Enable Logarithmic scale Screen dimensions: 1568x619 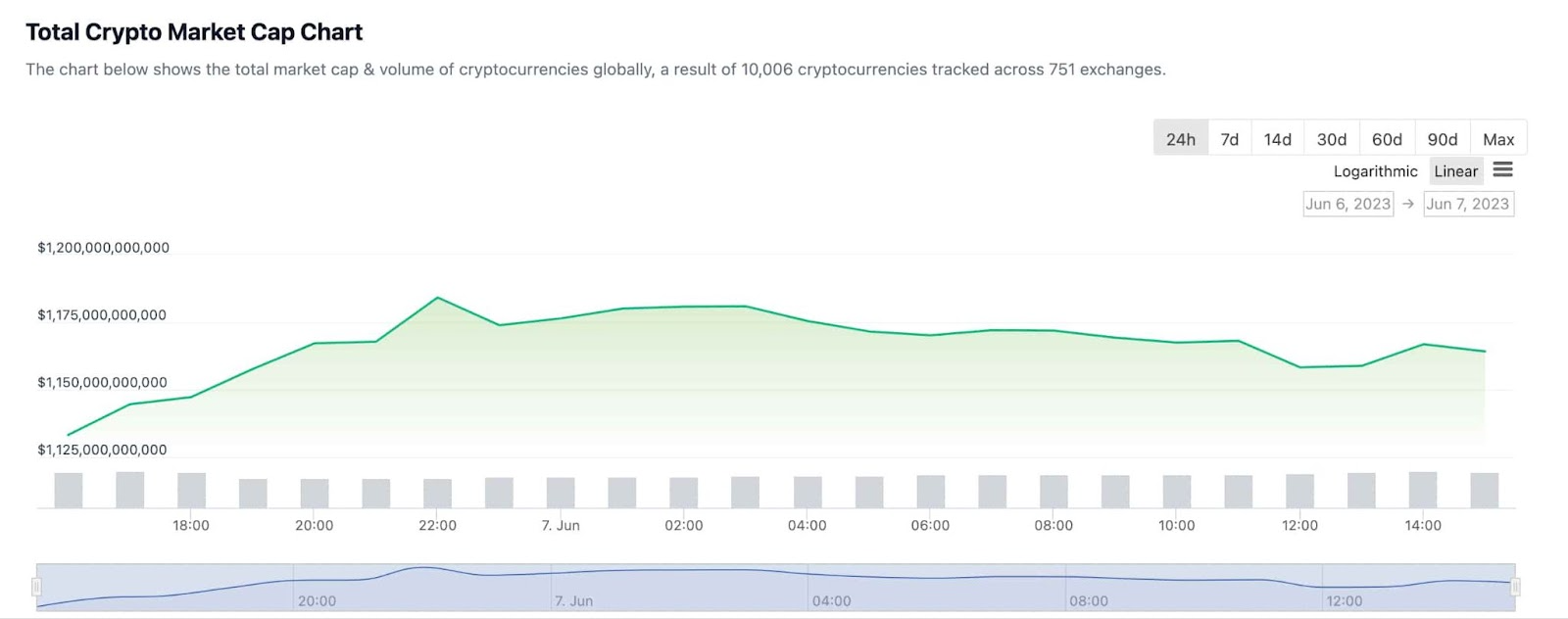1375,171
